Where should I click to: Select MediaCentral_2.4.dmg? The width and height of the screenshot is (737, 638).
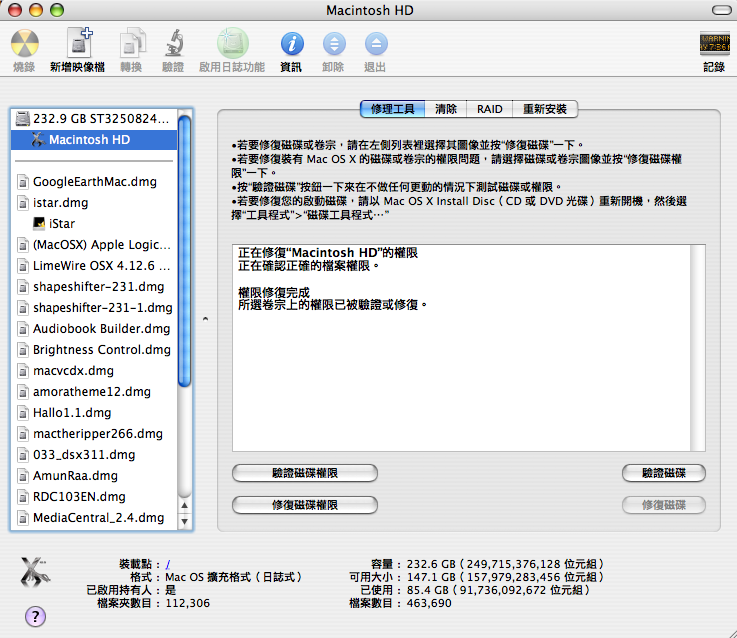94,518
